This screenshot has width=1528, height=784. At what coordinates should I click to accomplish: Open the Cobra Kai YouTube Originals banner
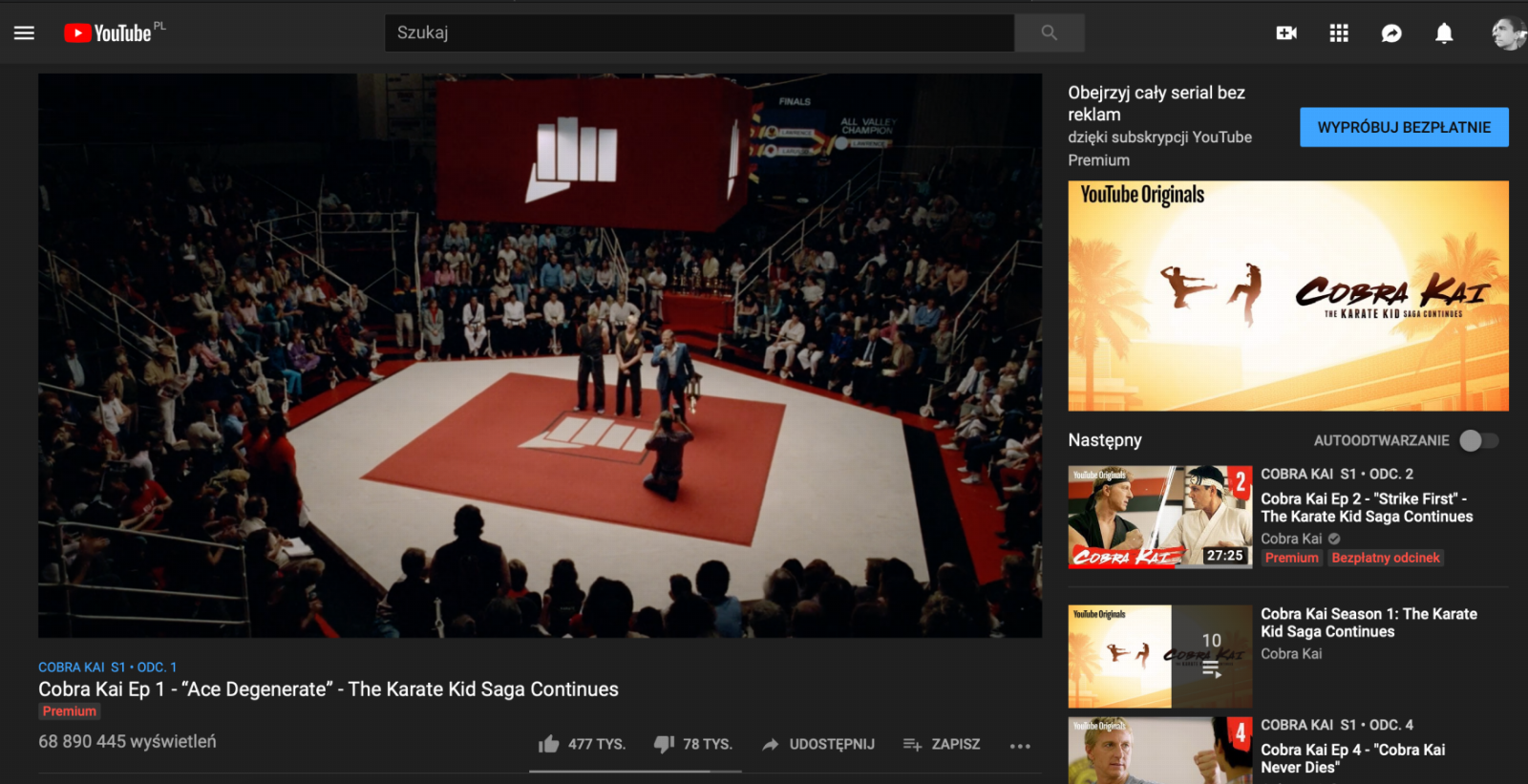tap(1288, 296)
